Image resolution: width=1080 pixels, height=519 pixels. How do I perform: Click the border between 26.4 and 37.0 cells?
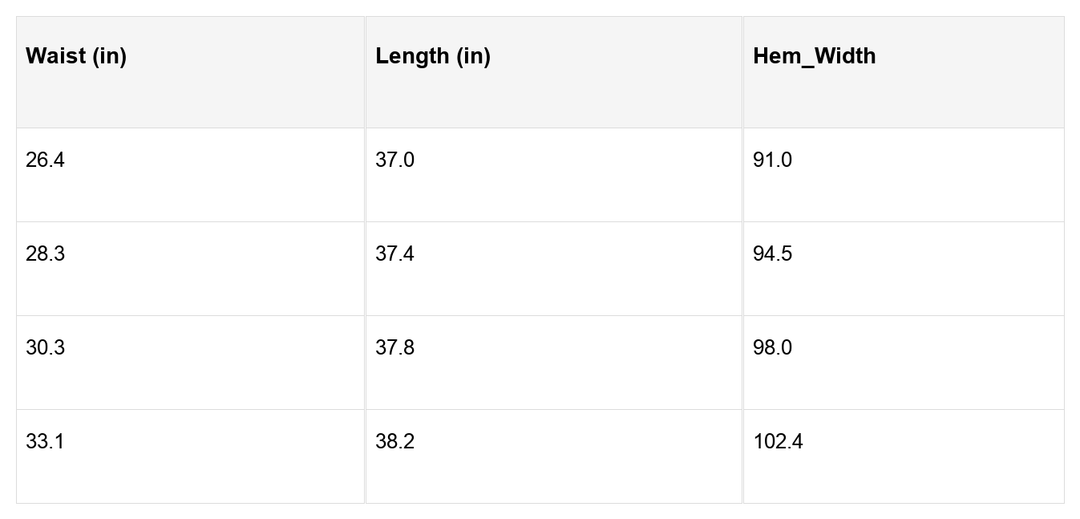coord(365,175)
